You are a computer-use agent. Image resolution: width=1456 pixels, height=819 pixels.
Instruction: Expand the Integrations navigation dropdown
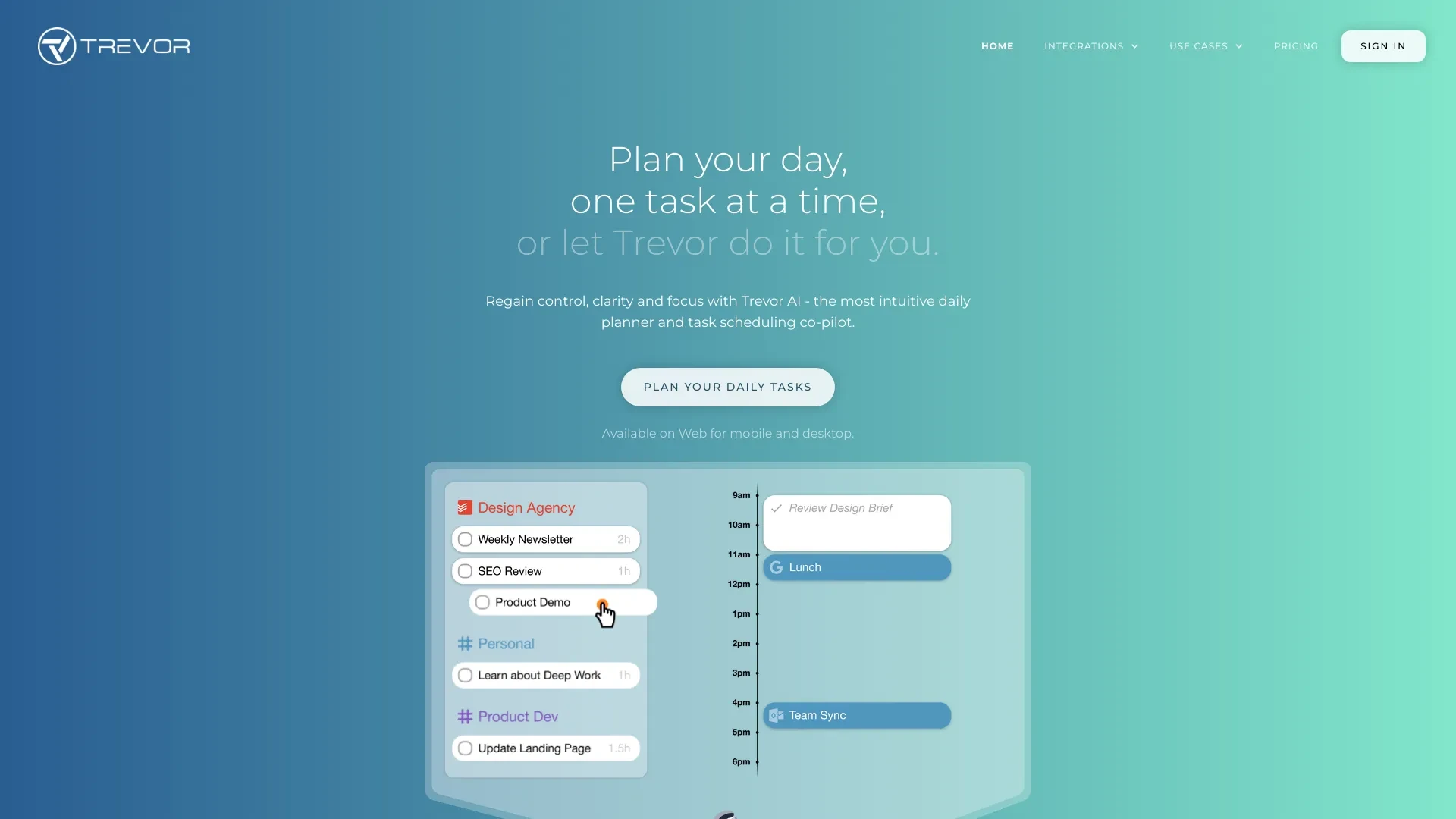coord(1091,46)
